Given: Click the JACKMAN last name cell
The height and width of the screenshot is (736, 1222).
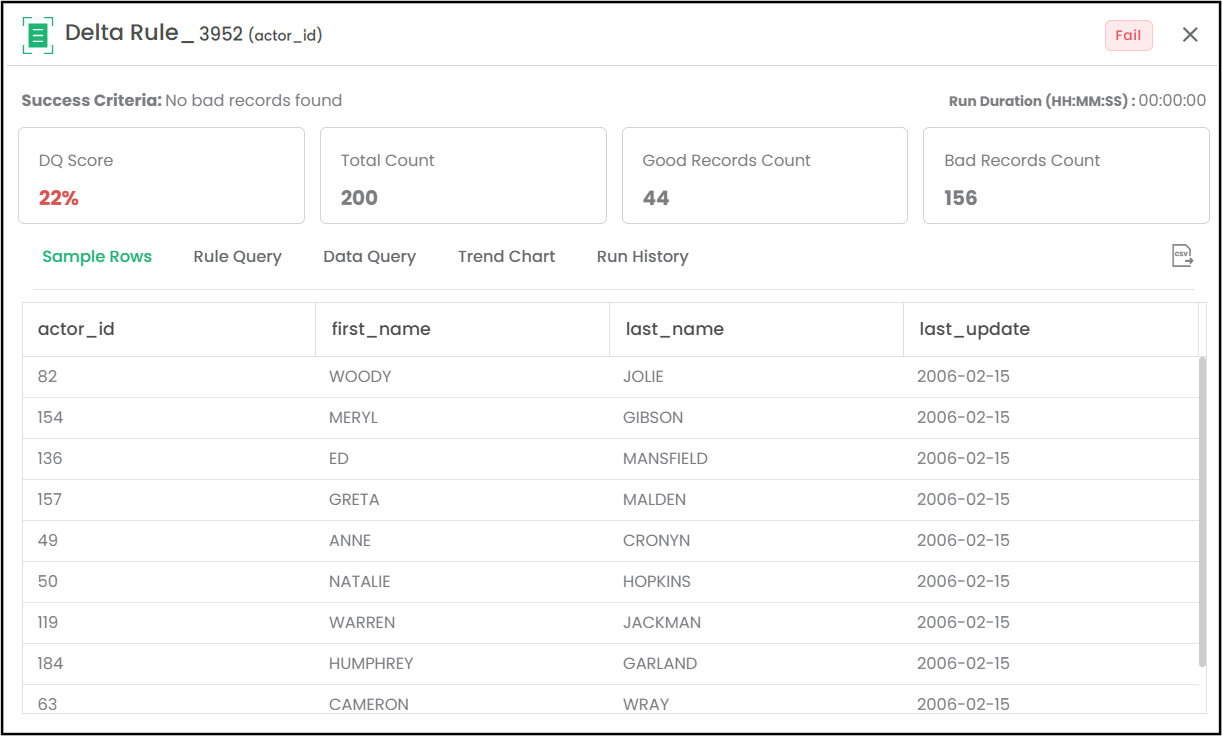Looking at the screenshot, I should (756, 623).
